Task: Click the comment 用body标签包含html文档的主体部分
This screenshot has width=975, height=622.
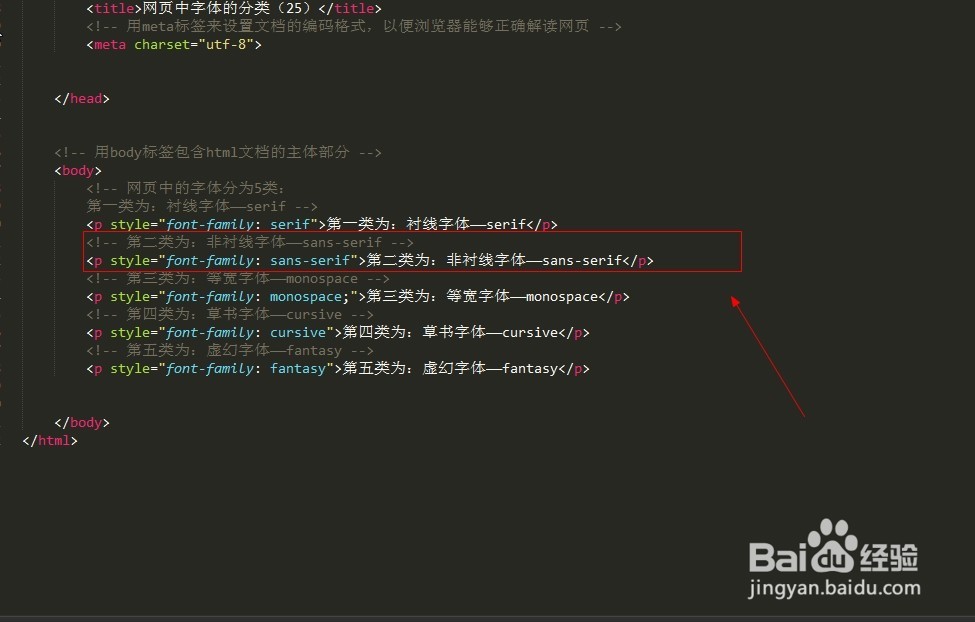Action: point(218,152)
